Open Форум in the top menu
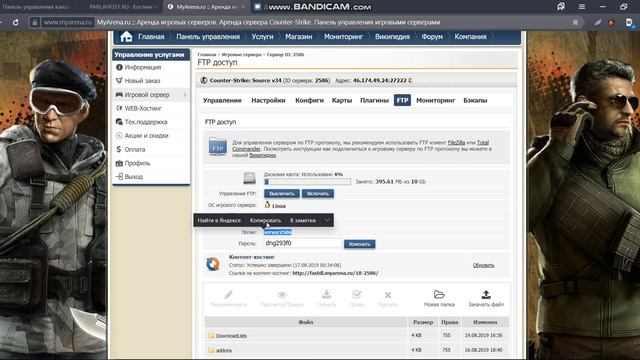Viewport: 640px width, 360px height. point(432,37)
